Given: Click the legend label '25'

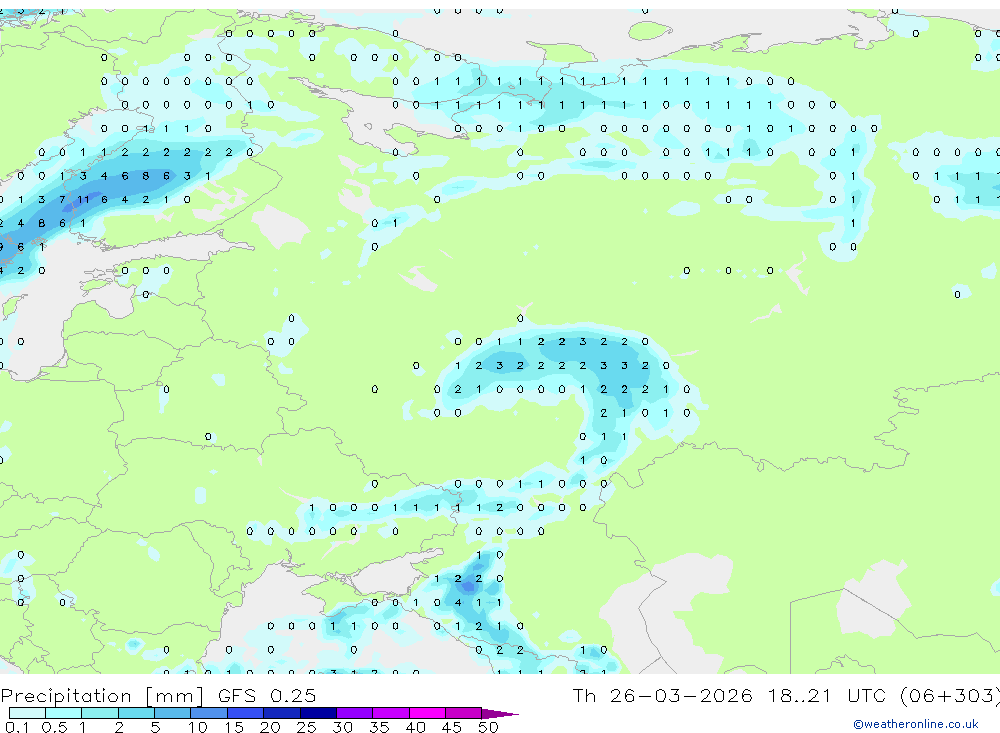Looking at the screenshot, I should pos(306,727).
